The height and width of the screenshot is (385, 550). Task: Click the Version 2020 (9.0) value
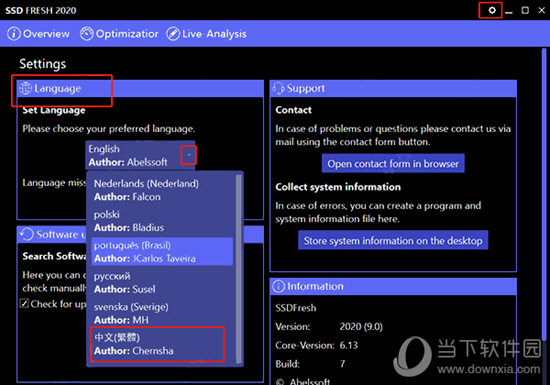coord(361,326)
